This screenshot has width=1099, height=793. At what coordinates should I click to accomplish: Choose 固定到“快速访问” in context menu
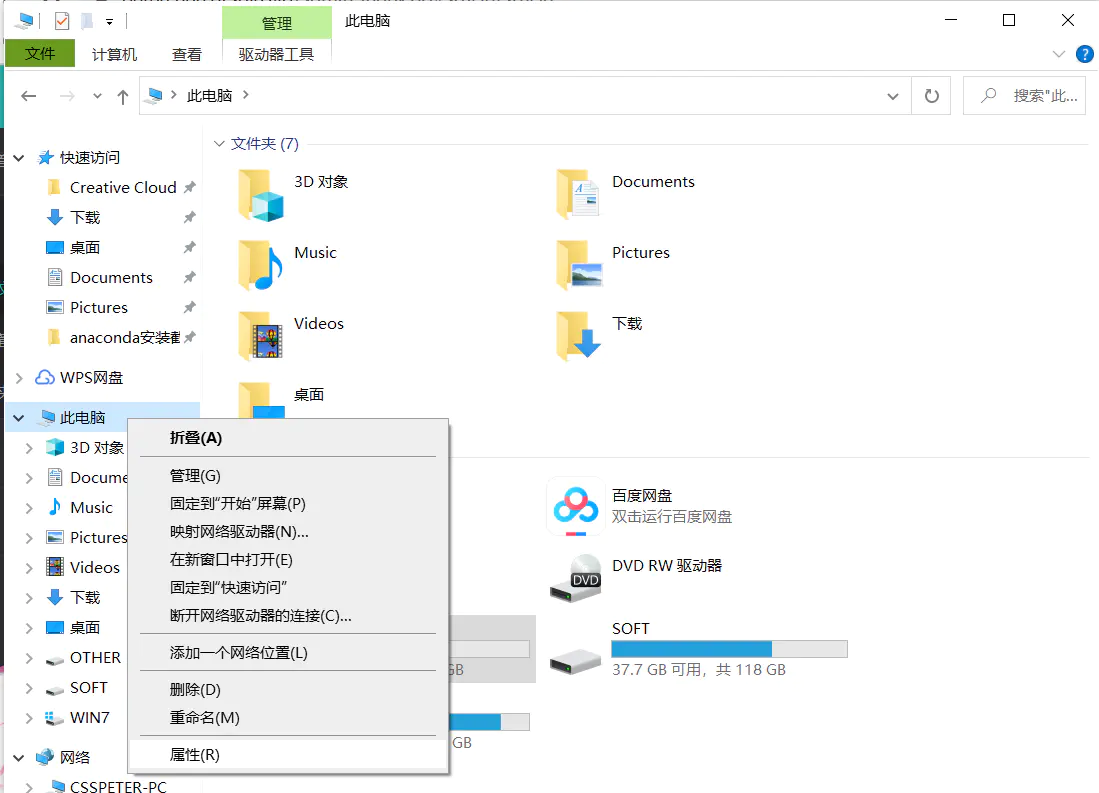click(x=288, y=588)
